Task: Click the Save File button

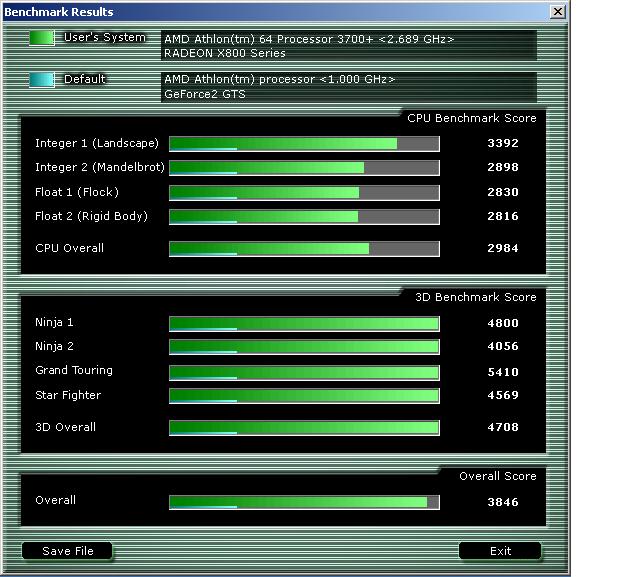Action: 68,551
